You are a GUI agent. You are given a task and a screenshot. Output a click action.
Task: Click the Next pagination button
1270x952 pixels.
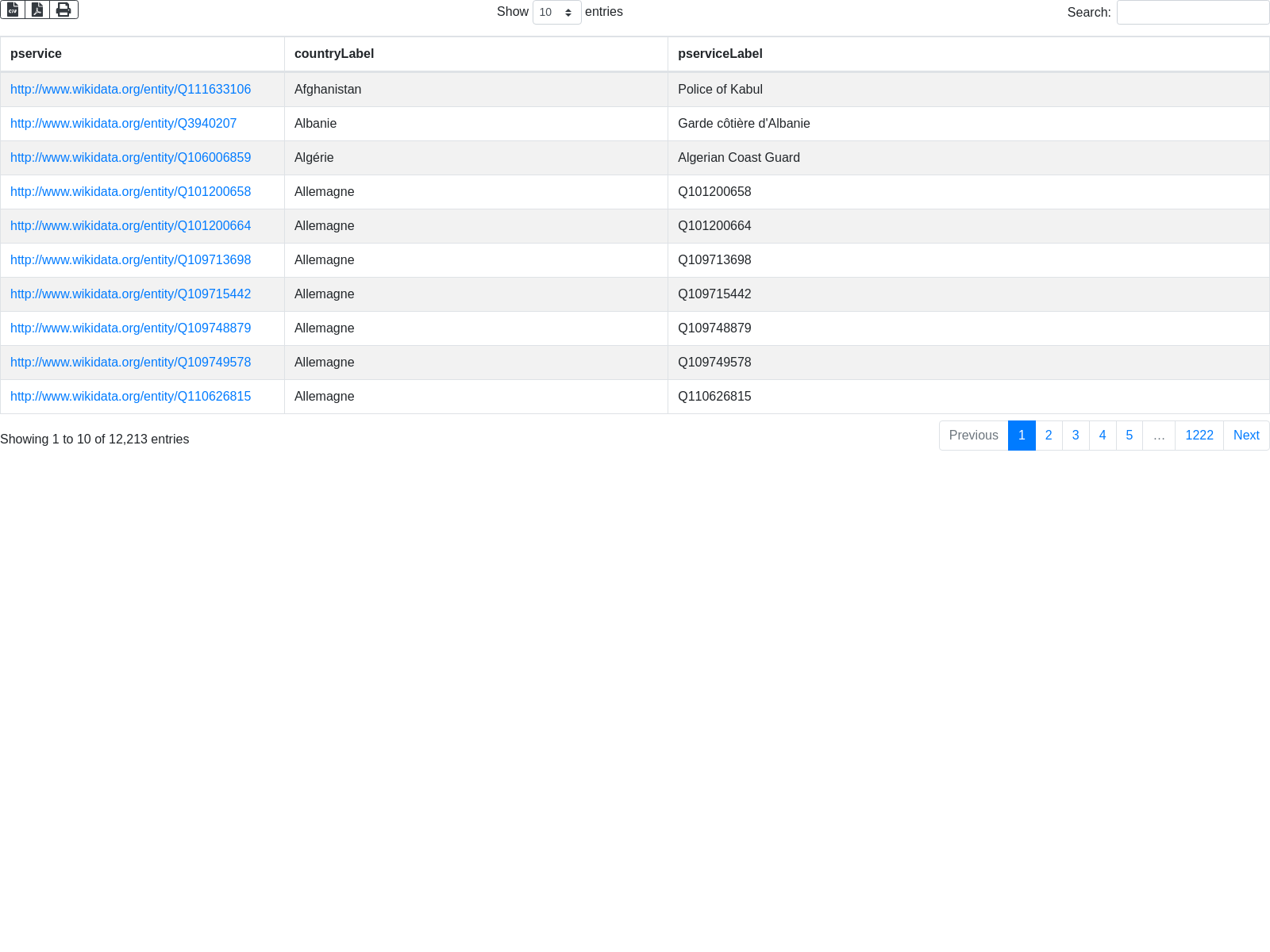point(1245,436)
